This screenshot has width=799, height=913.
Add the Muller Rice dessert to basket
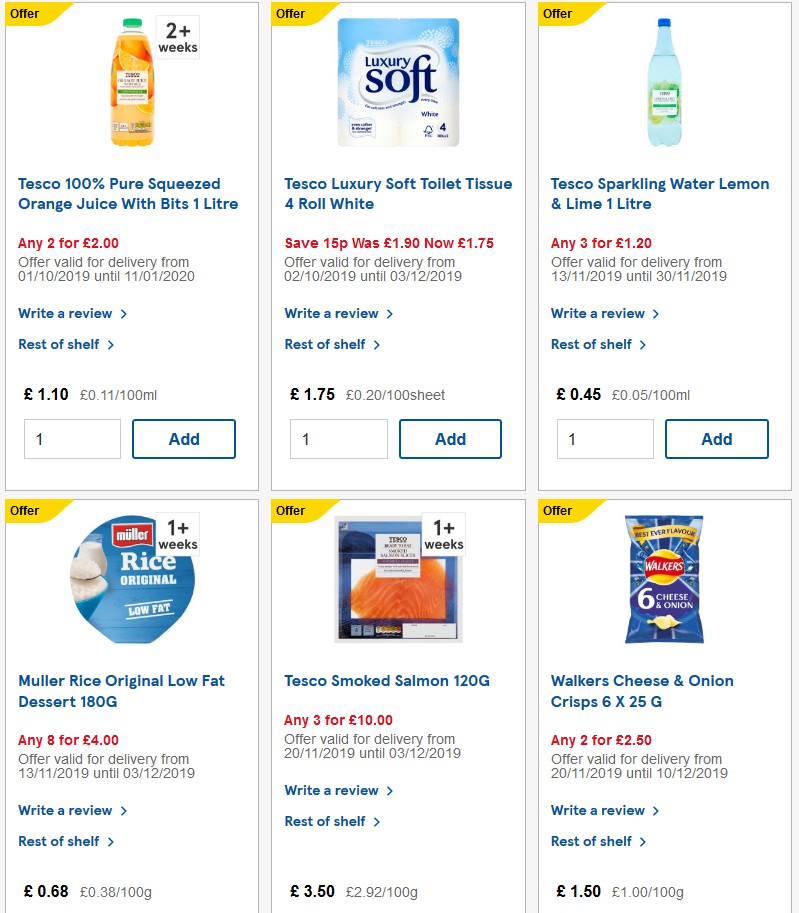pyautogui.click(x=184, y=911)
